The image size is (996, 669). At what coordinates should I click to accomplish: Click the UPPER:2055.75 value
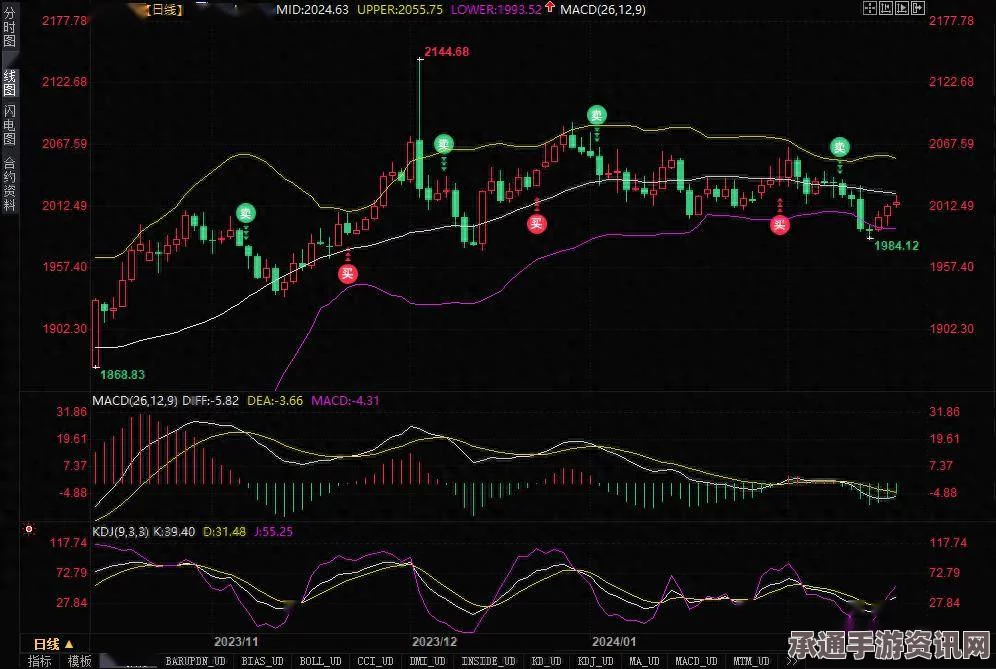(400, 10)
